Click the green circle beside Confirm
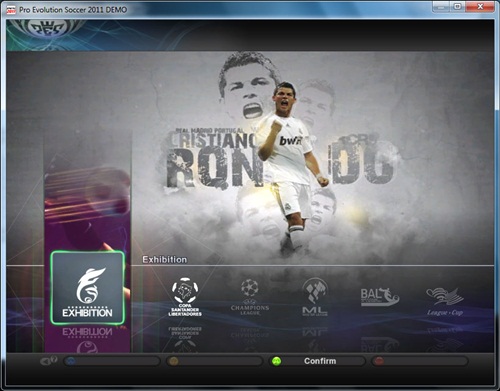Viewport: 500px width, 391px height. tap(276, 361)
